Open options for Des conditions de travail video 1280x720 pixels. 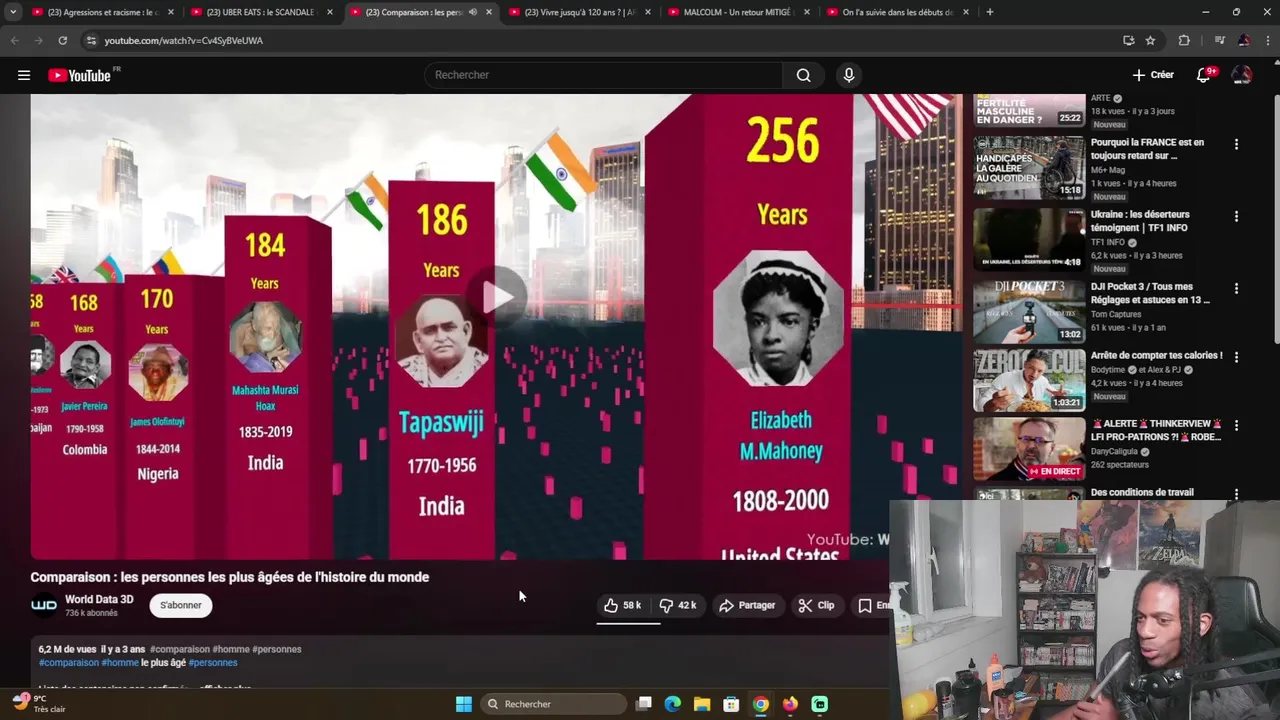point(1236,494)
